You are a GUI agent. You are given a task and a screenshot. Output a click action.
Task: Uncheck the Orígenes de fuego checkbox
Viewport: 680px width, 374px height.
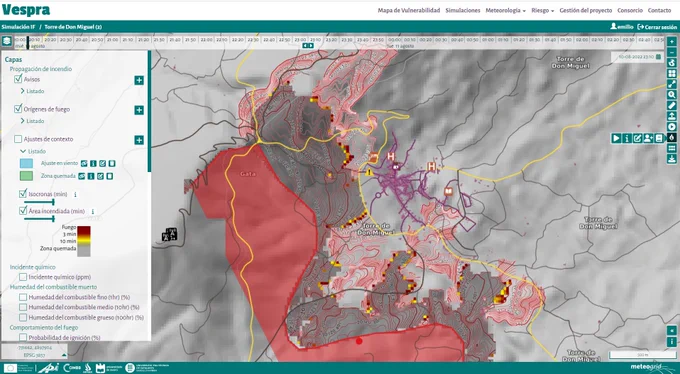click(18, 109)
